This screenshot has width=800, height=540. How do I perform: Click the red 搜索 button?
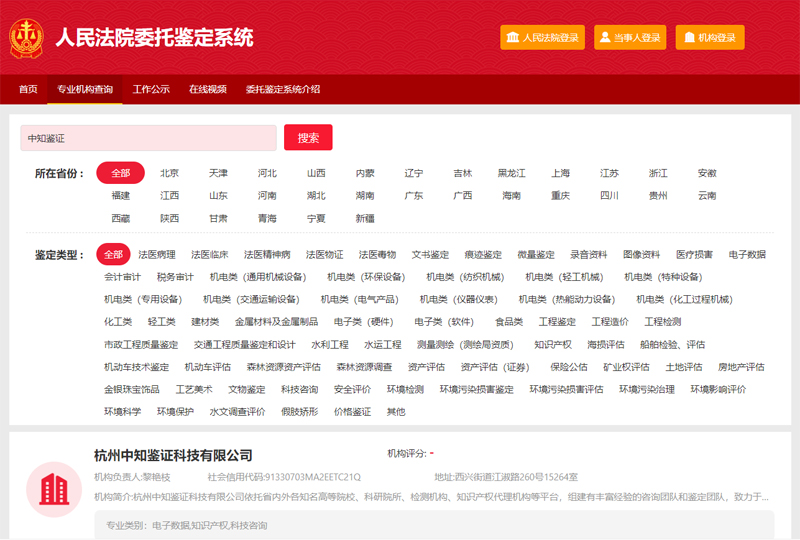pos(308,137)
